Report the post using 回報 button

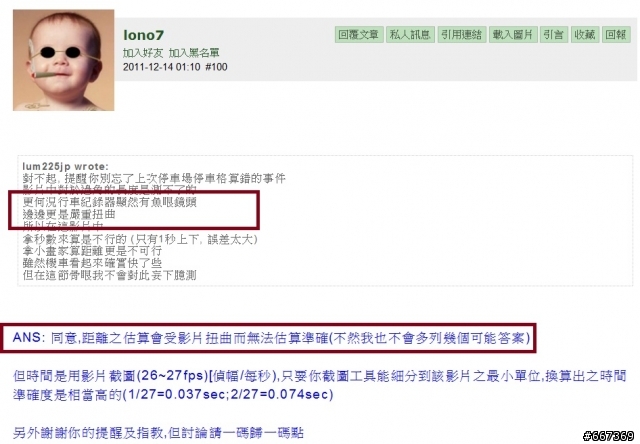coord(616,35)
